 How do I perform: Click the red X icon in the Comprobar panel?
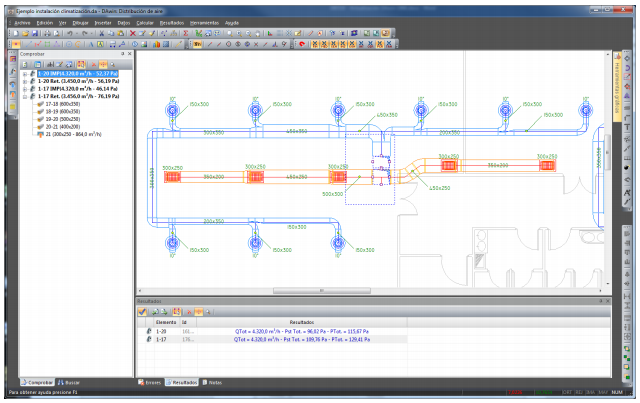point(93,65)
